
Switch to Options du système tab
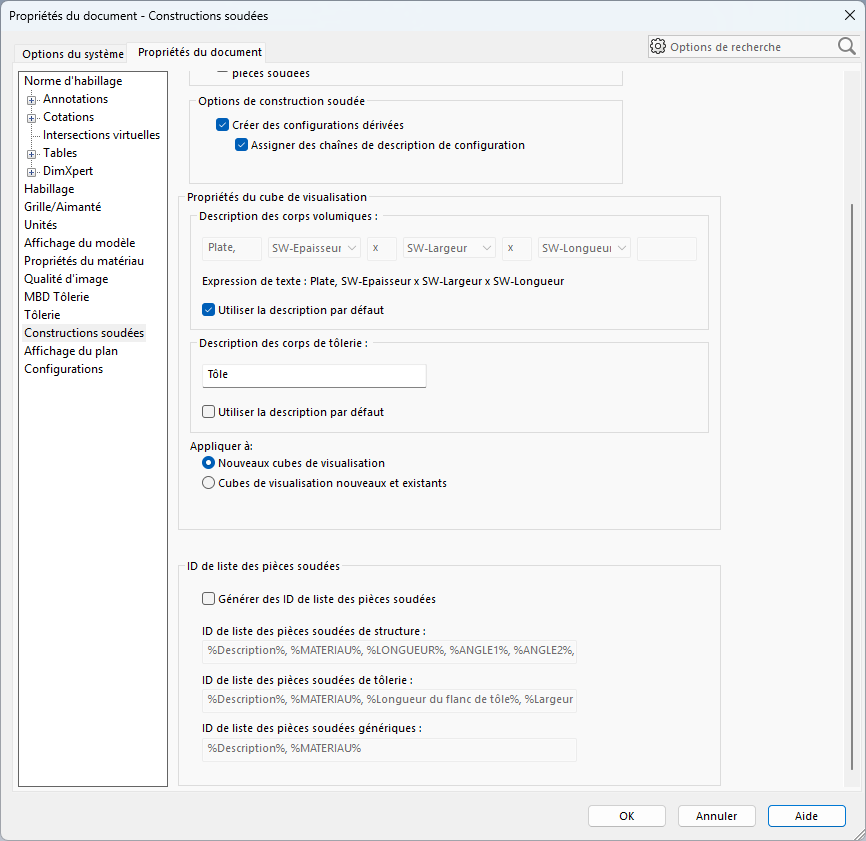73,53
